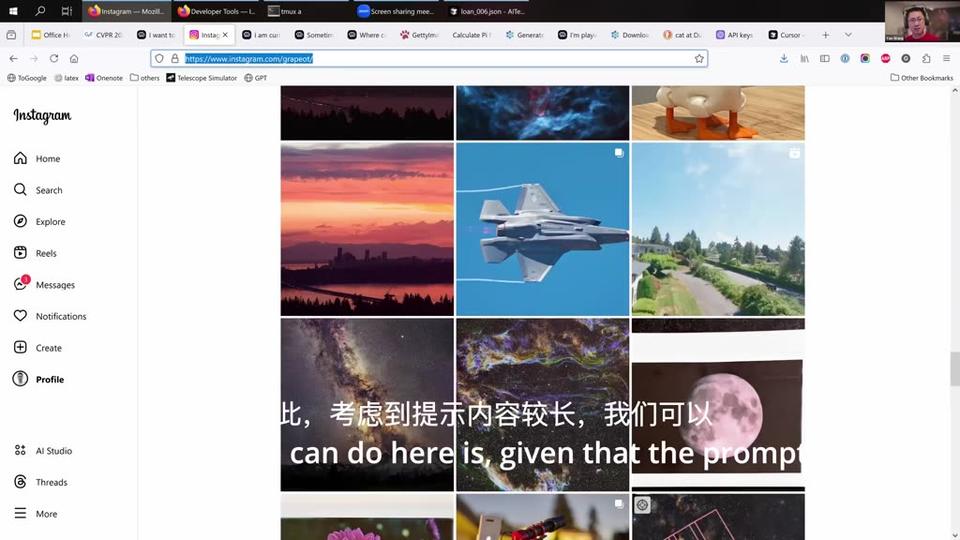The width and height of the screenshot is (960, 540).
Task: Switch to Developer Tools taskbar window
Action: pyautogui.click(x=217, y=11)
